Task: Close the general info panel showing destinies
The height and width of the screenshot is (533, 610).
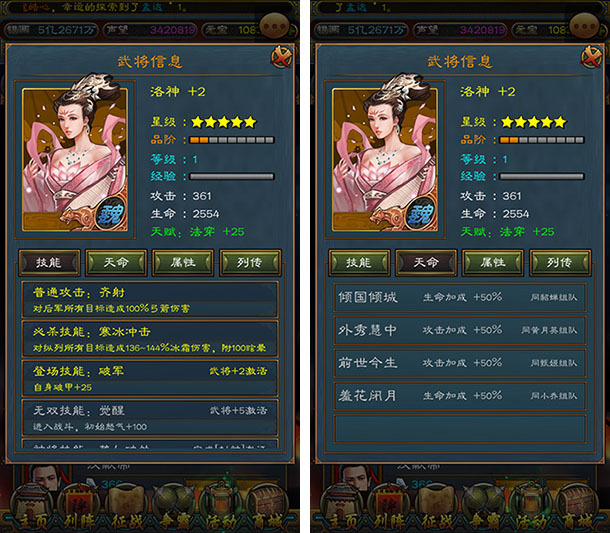Action: click(592, 57)
